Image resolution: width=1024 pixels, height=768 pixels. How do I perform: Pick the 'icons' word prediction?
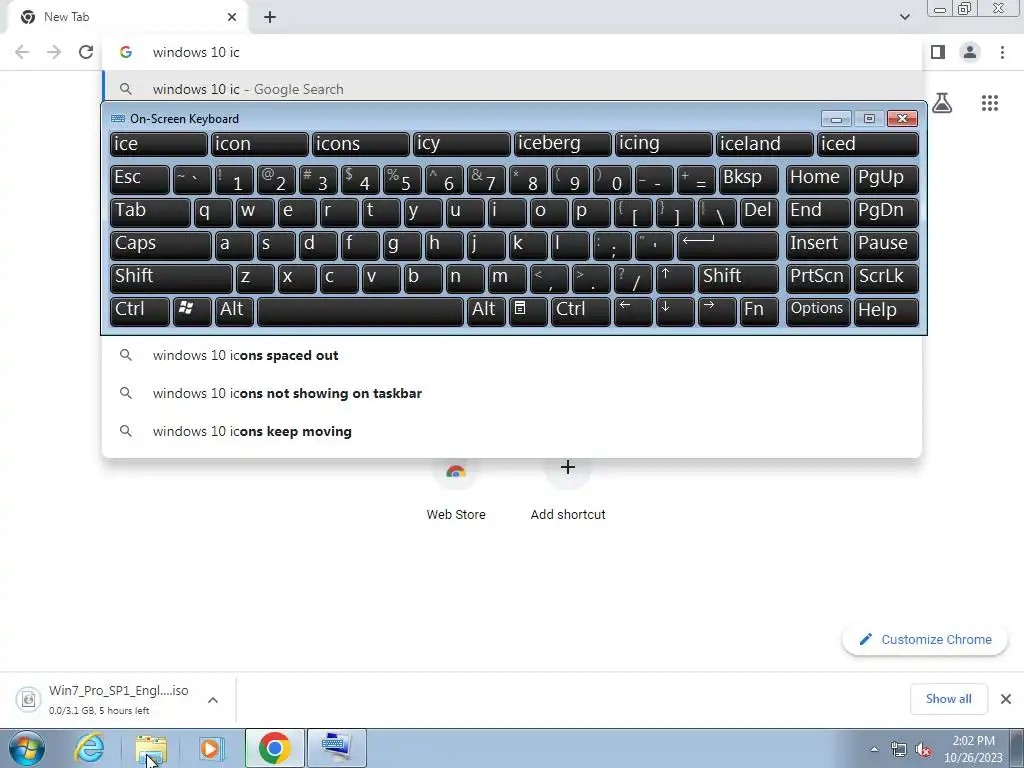(360, 144)
